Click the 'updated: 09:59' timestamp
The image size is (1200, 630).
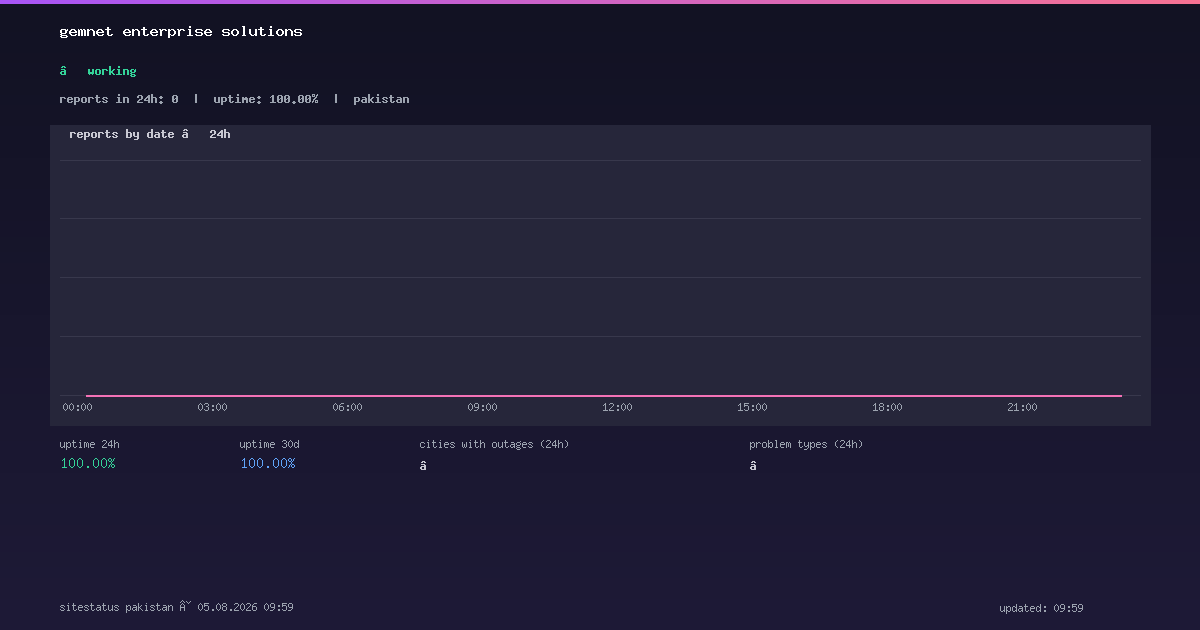click(1041, 608)
